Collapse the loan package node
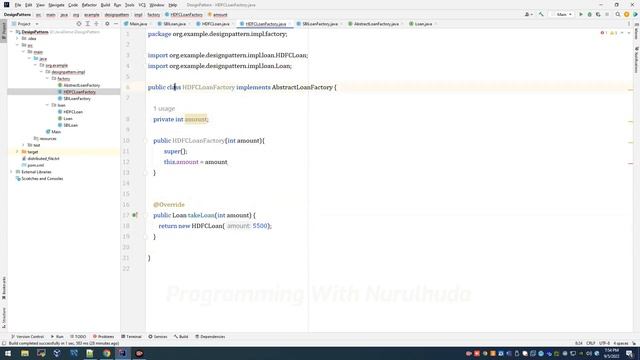The image size is (640, 360). coord(48,105)
